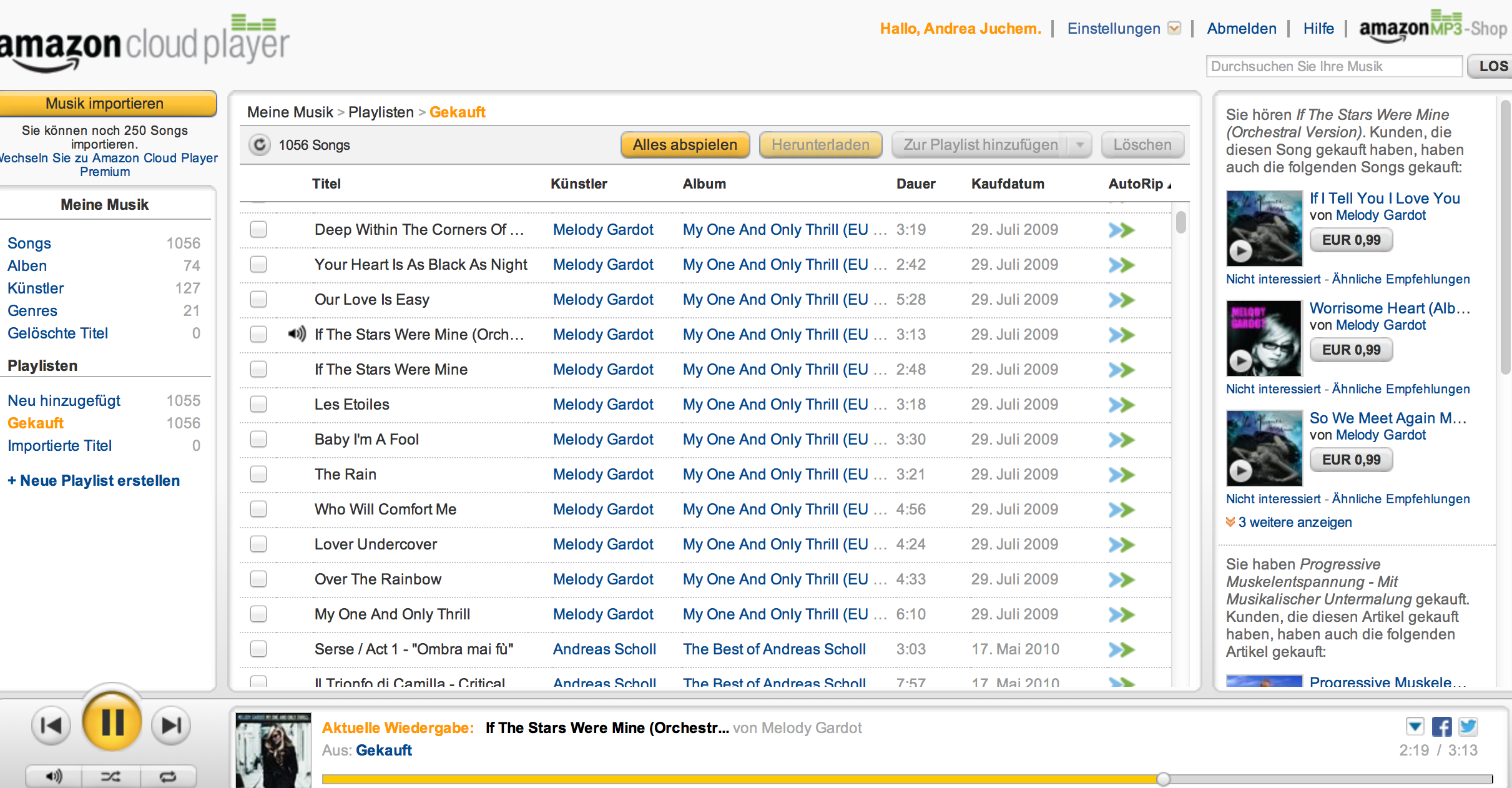Open the Importierte Titel playlist
This screenshot has height=788, width=1512.
(x=59, y=445)
